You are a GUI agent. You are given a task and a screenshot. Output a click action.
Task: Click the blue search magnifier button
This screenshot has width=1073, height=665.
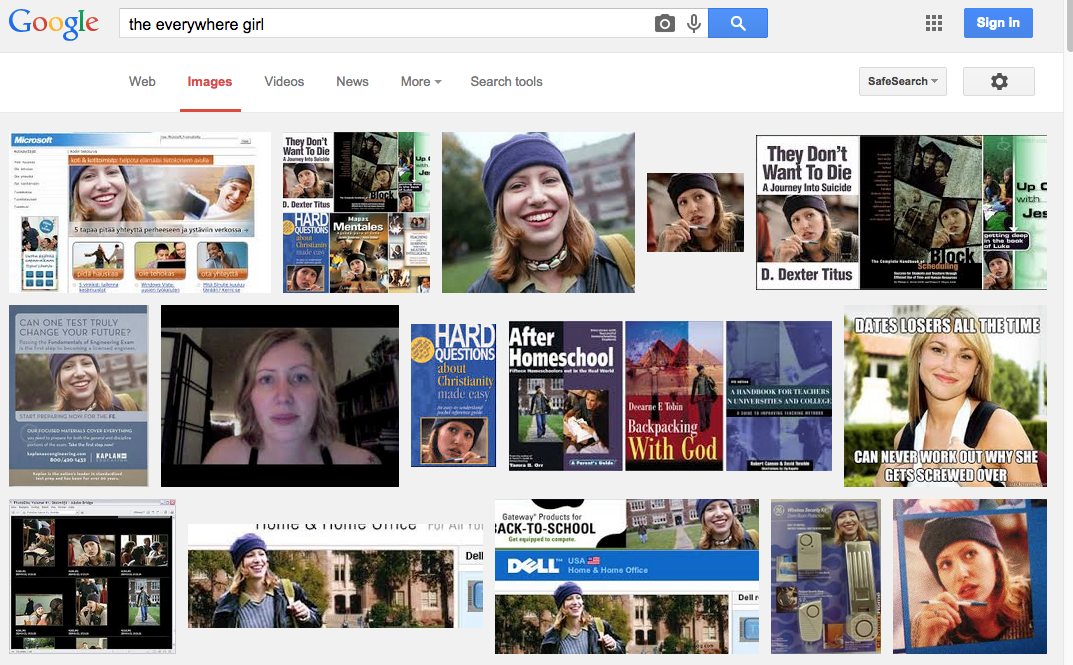(x=738, y=23)
